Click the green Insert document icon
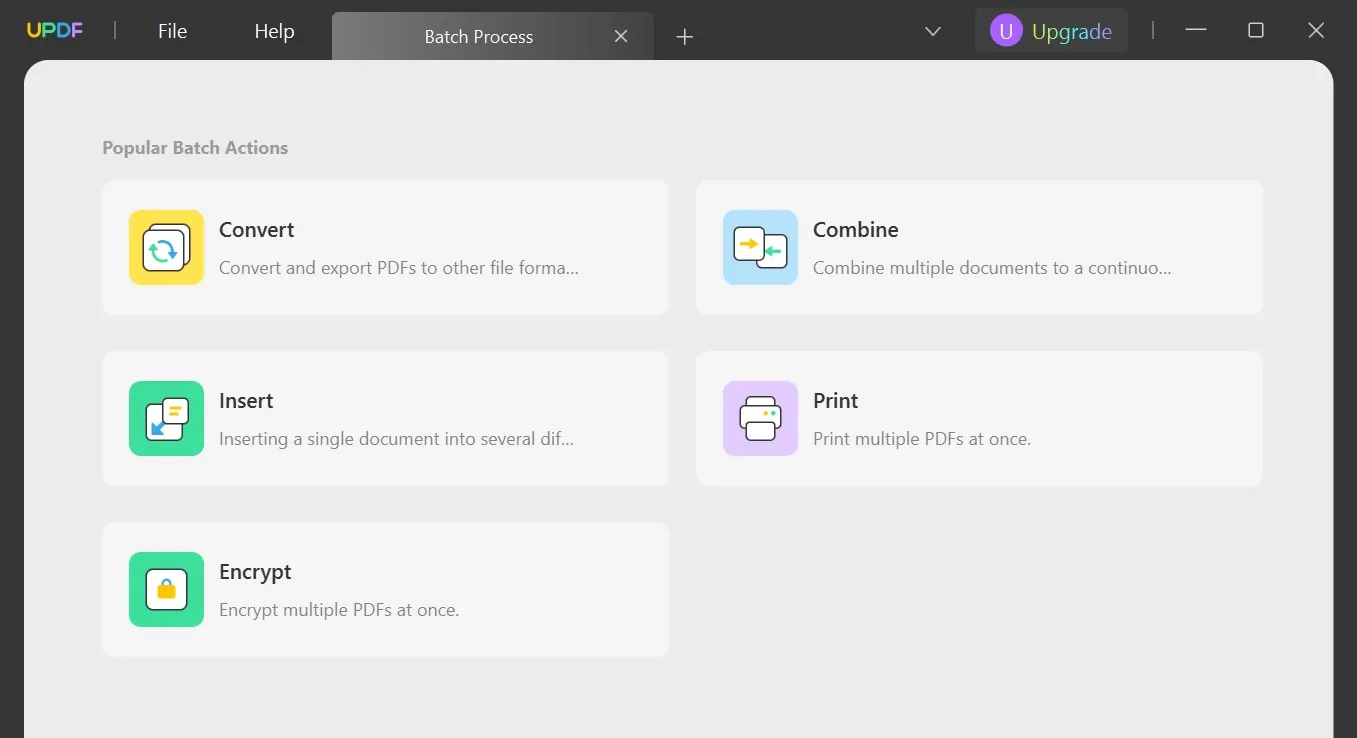 166,418
